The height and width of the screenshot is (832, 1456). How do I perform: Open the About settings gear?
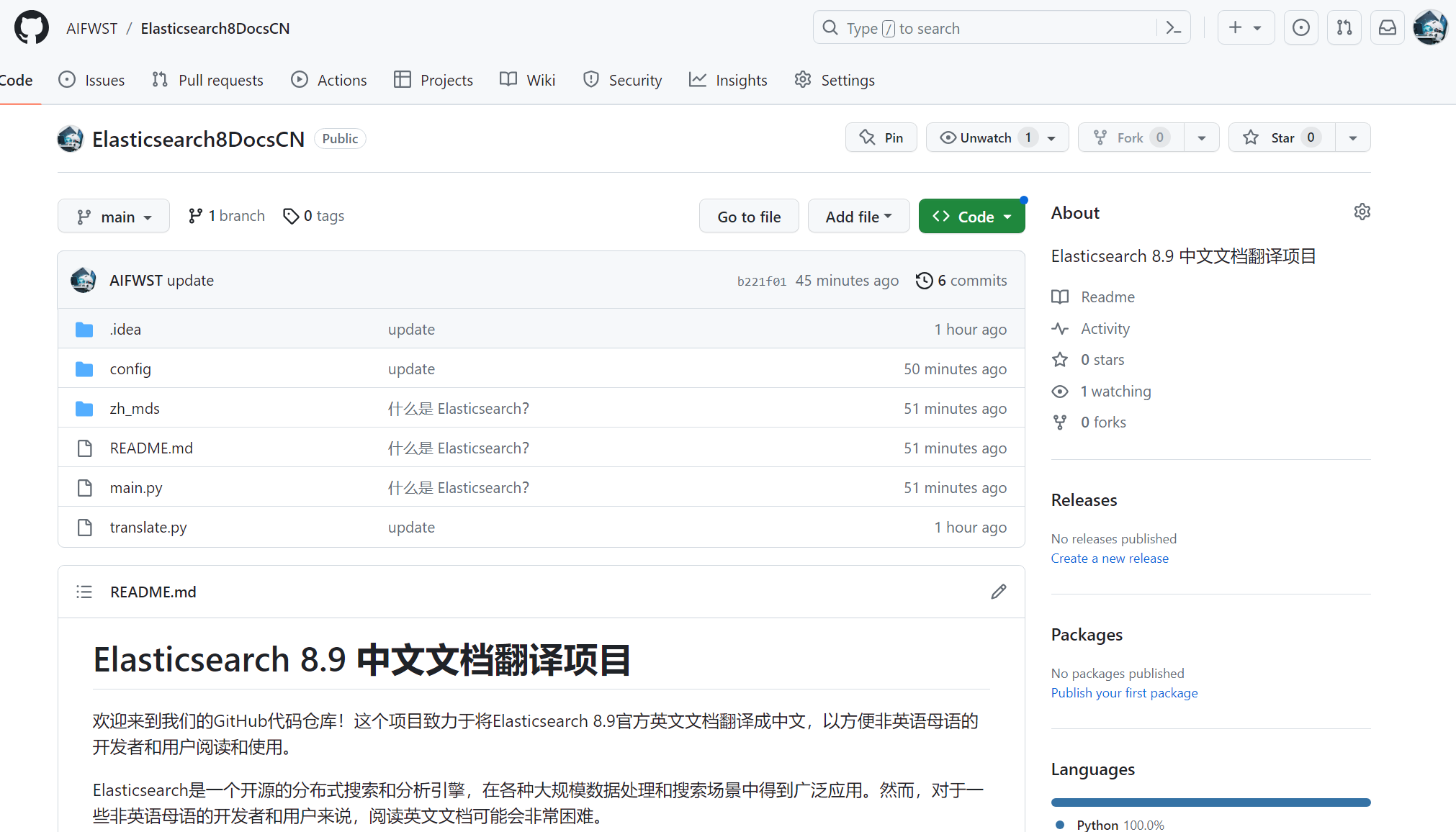[x=1362, y=212]
